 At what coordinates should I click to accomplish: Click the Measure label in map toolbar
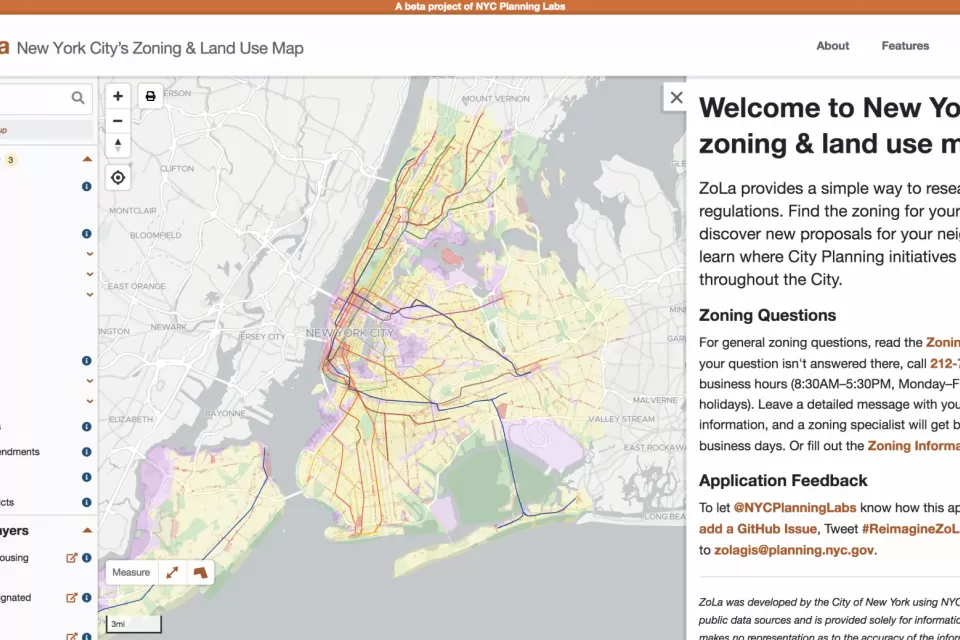(131, 572)
